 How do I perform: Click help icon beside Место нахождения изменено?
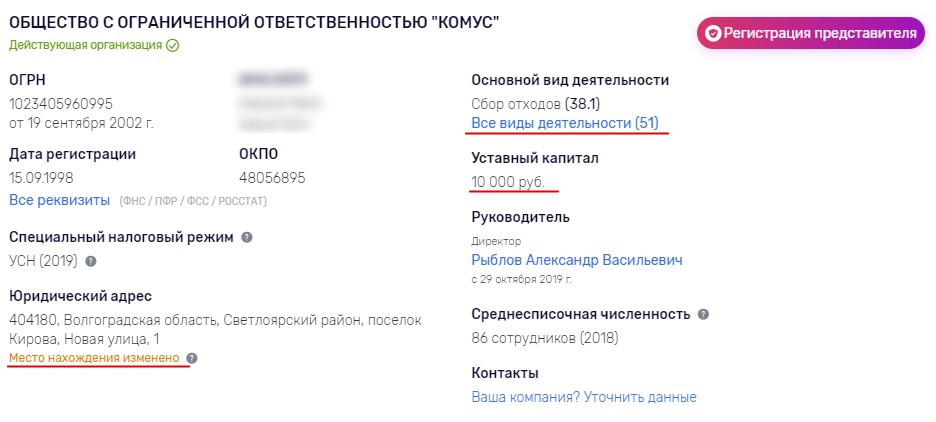pyautogui.click(x=191, y=358)
